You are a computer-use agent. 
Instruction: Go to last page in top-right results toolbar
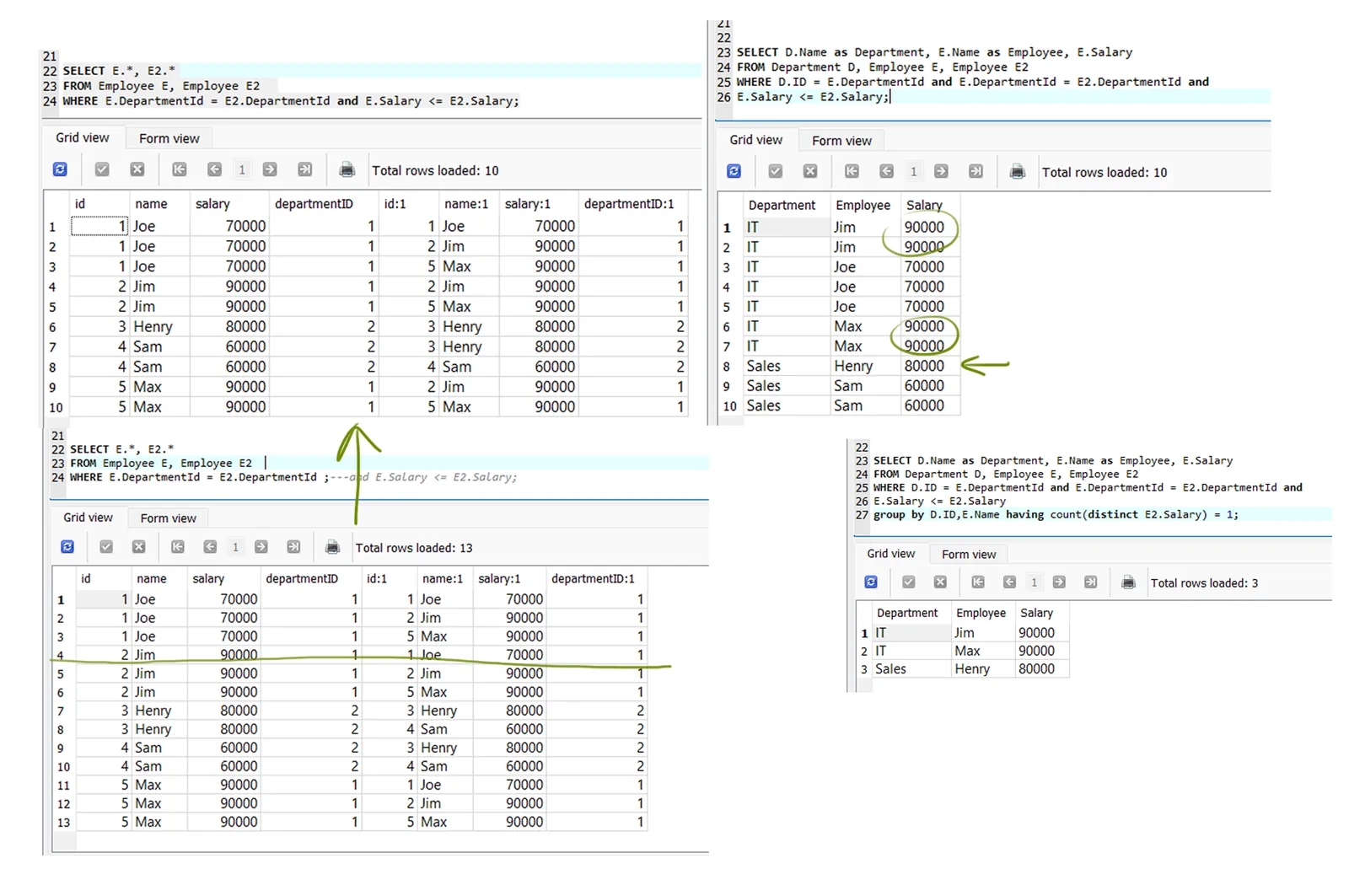coord(975,171)
